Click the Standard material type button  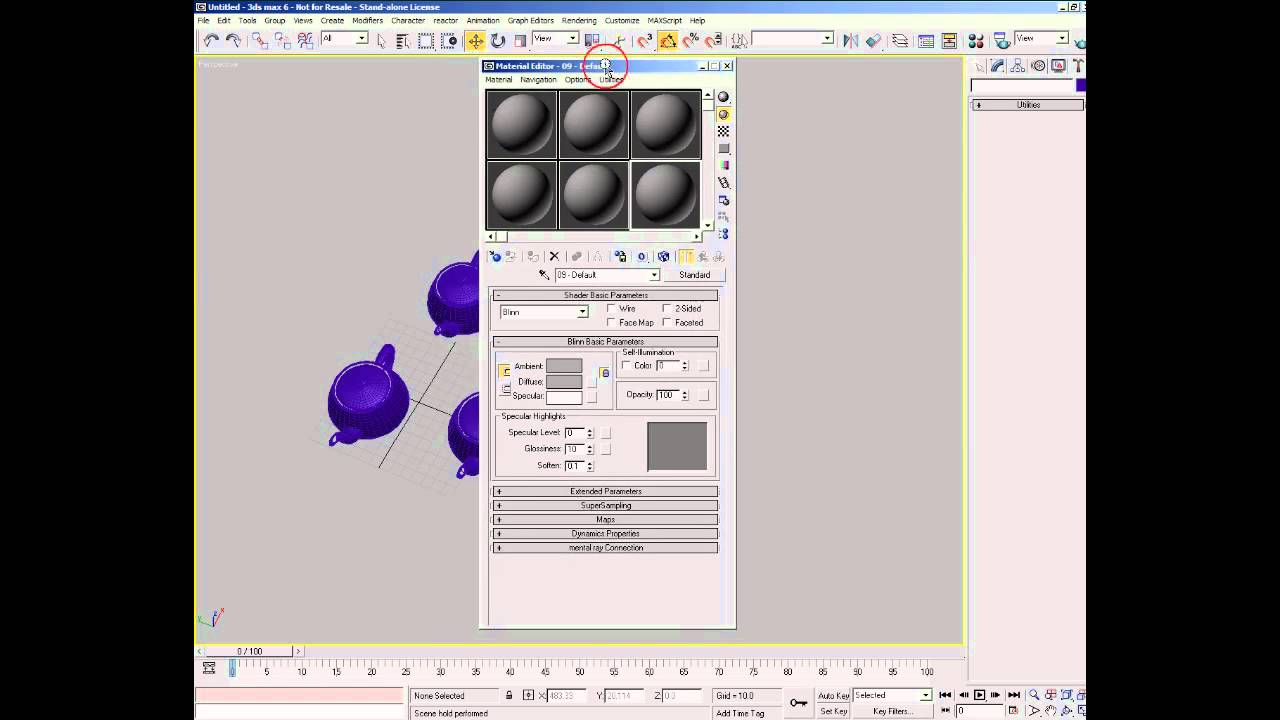694,275
